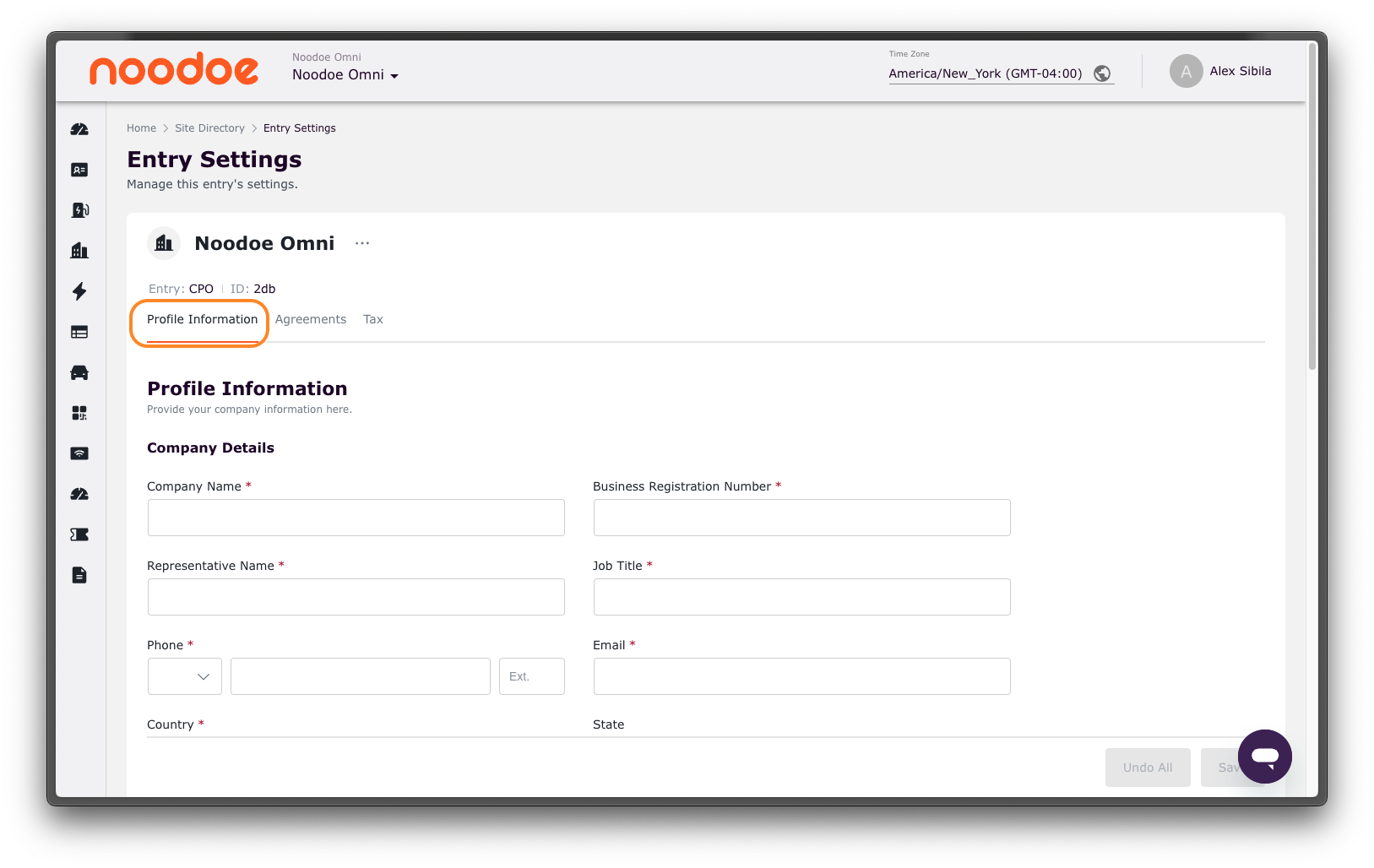Open the table list icon in sidebar
The width and height of the screenshot is (1374, 868).
(x=79, y=332)
